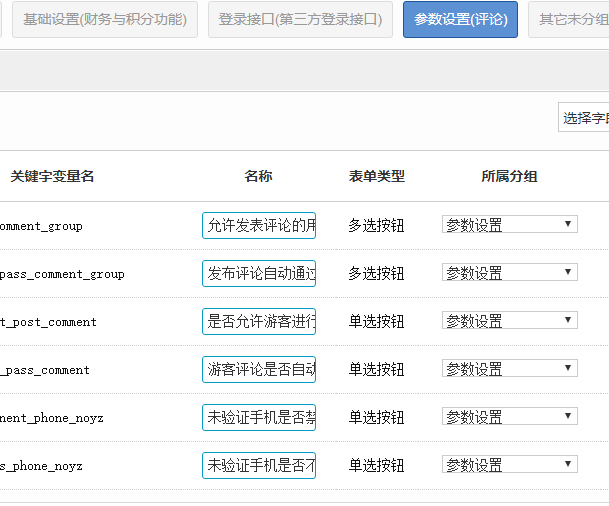Expand group dropdown in s_phone_noyz row
The height and width of the screenshot is (506, 609).
point(509,465)
